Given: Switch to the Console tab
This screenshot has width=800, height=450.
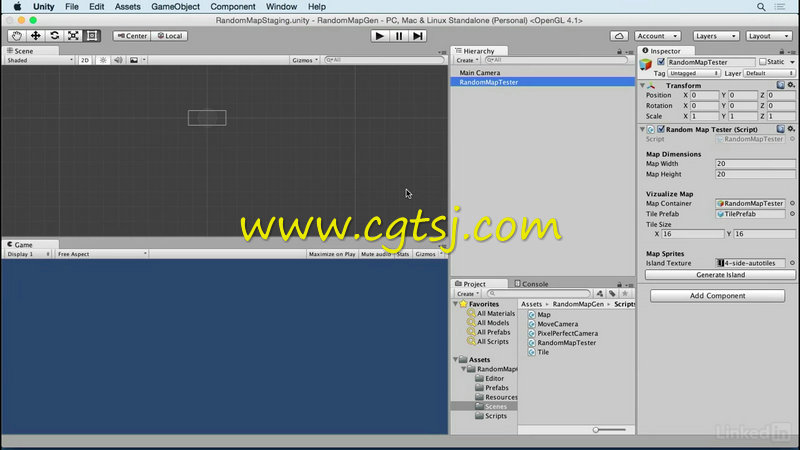Looking at the screenshot, I should tap(531, 284).
